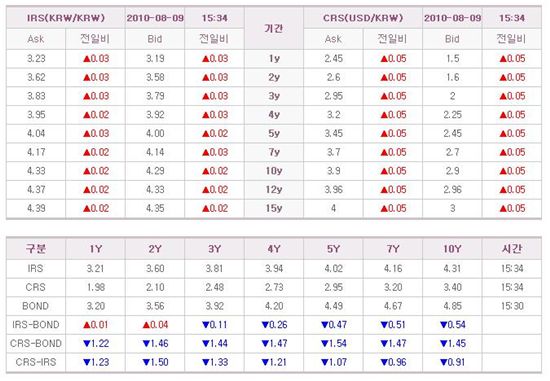The image size is (550, 381).
Task: Click the 7Y column header in the lower table
Action: (x=393, y=249)
